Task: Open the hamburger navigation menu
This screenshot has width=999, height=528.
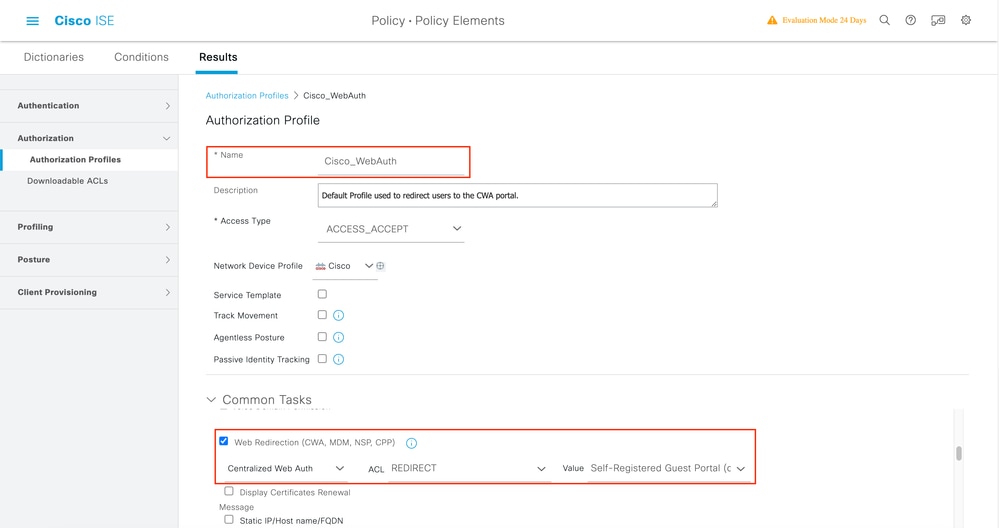Action: (32, 21)
